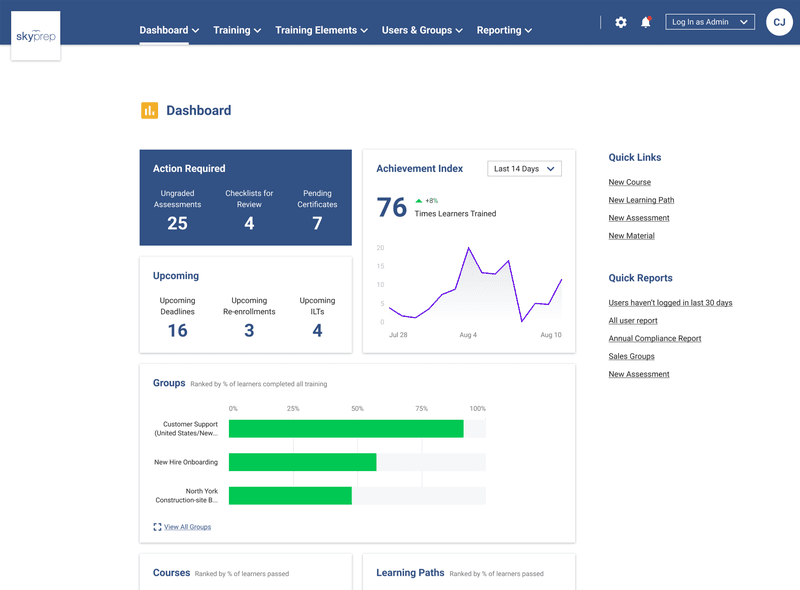Viewport: 800px width, 590px height.
Task: Select the Dashboard navigation item
Action: pyautogui.click(x=163, y=30)
